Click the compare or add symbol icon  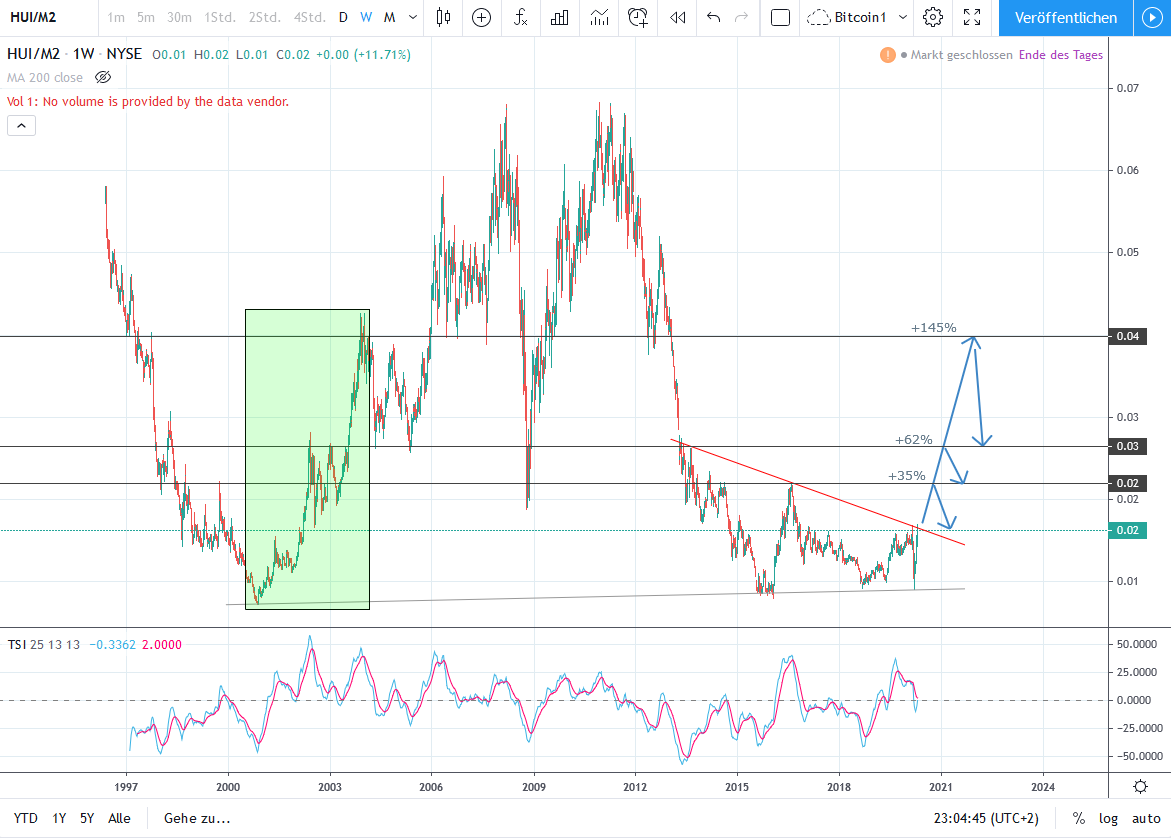click(x=482, y=17)
